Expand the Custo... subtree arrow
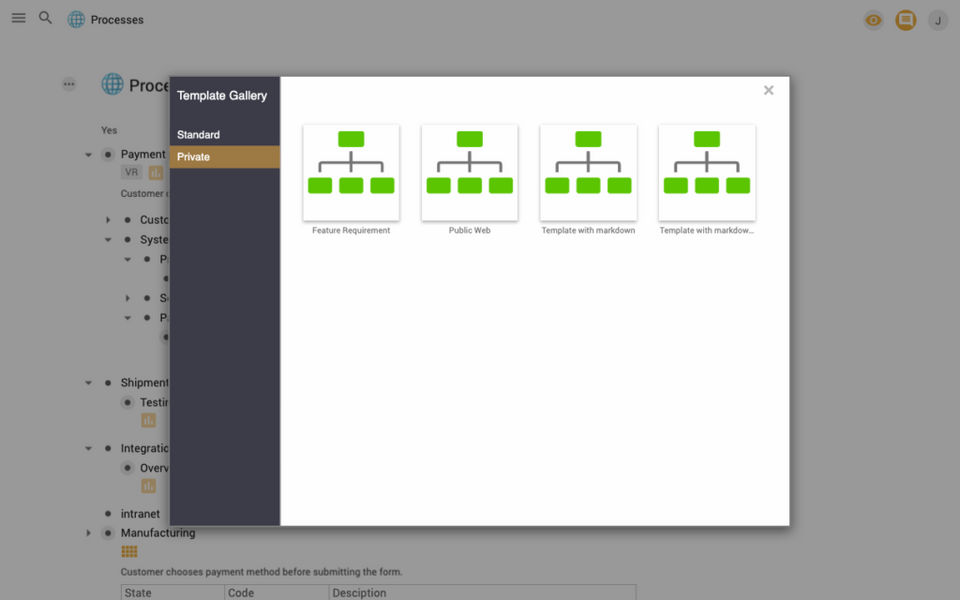The image size is (960, 600). click(x=108, y=220)
